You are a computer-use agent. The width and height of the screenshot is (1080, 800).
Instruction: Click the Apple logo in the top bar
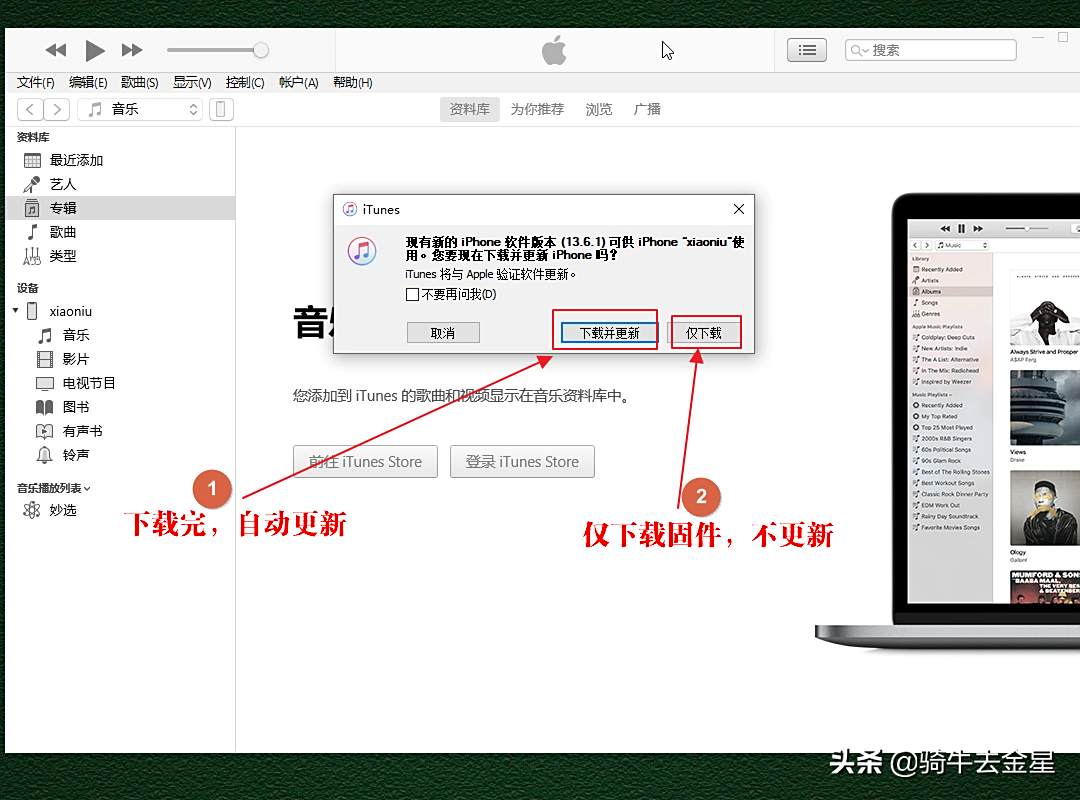pyautogui.click(x=554, y=50)
